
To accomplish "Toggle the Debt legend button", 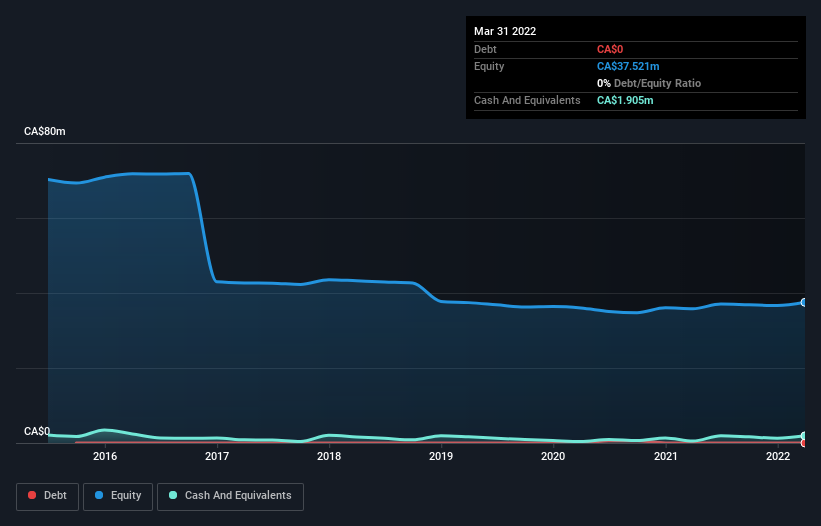I will pos(48,496).
